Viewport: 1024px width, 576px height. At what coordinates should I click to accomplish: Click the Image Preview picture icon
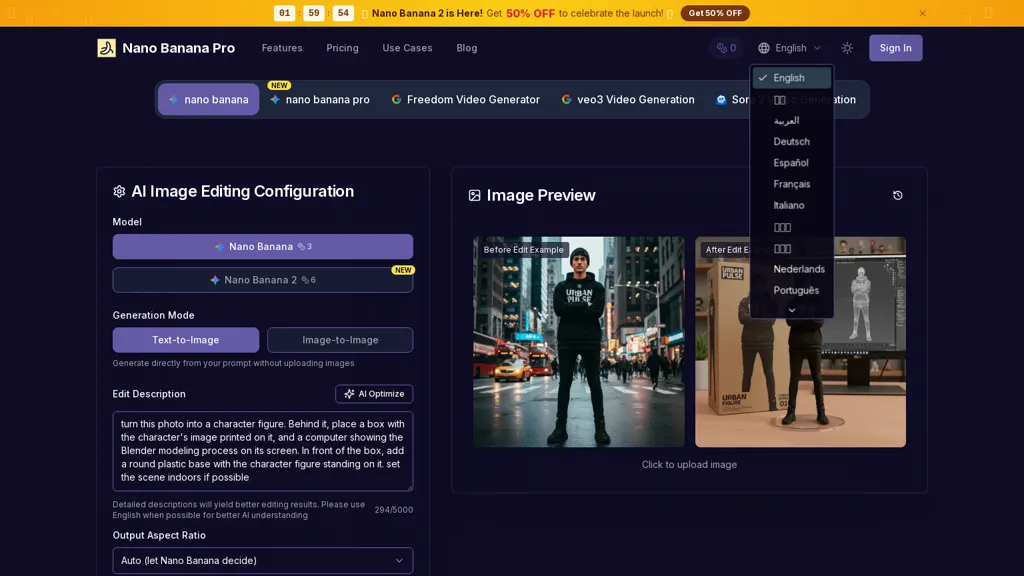[x=474, y=195]
